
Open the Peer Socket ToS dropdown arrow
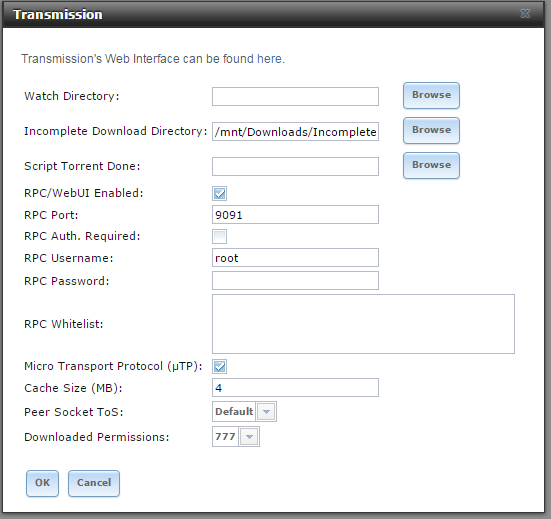click(x=266, y=411)
